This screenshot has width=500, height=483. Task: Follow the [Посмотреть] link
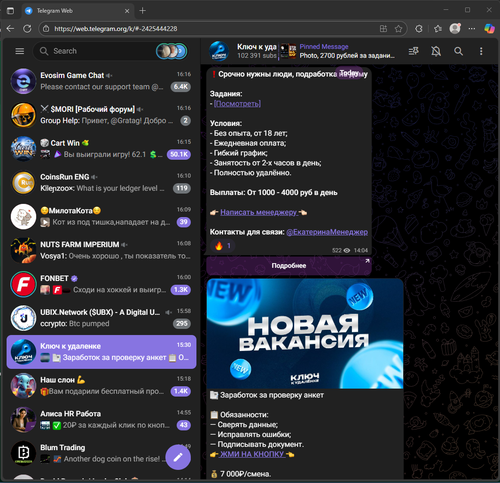237,104
